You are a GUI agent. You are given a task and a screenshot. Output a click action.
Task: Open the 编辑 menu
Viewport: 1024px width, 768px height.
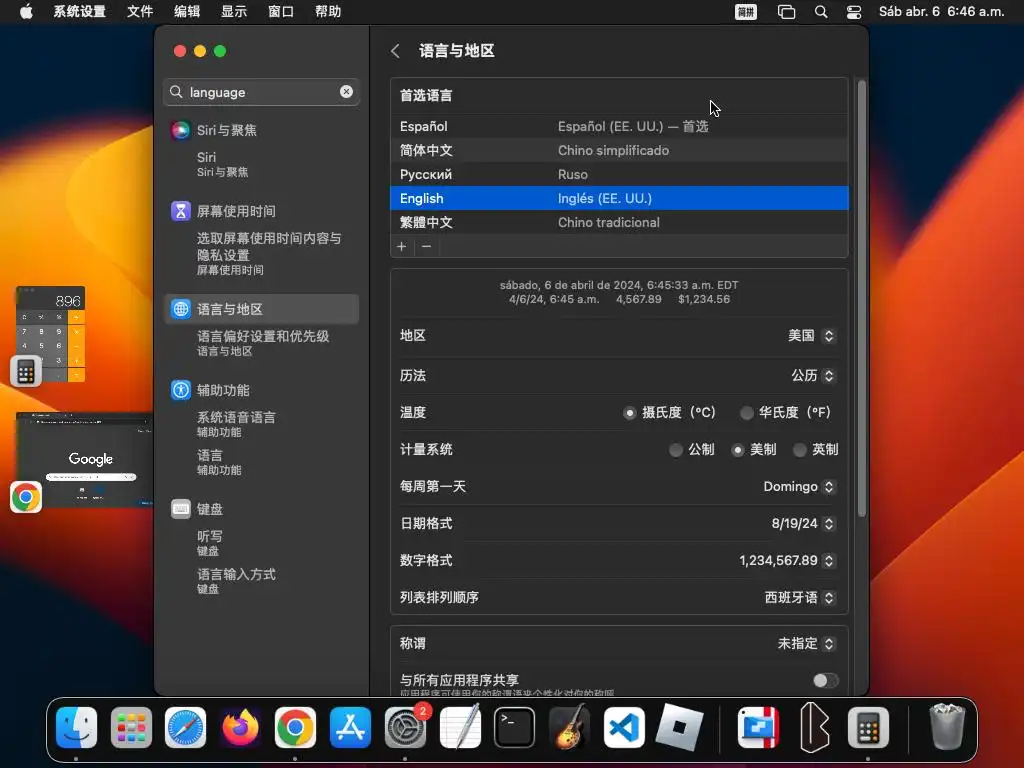(x=187, y=12)
